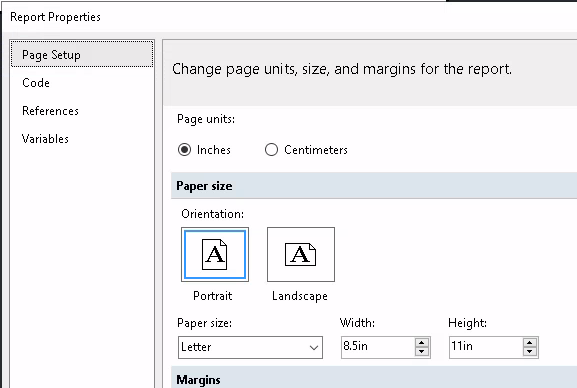Click inside the Height 11in field
This screenshot has width=577, height=388.
tap(486, 347)
